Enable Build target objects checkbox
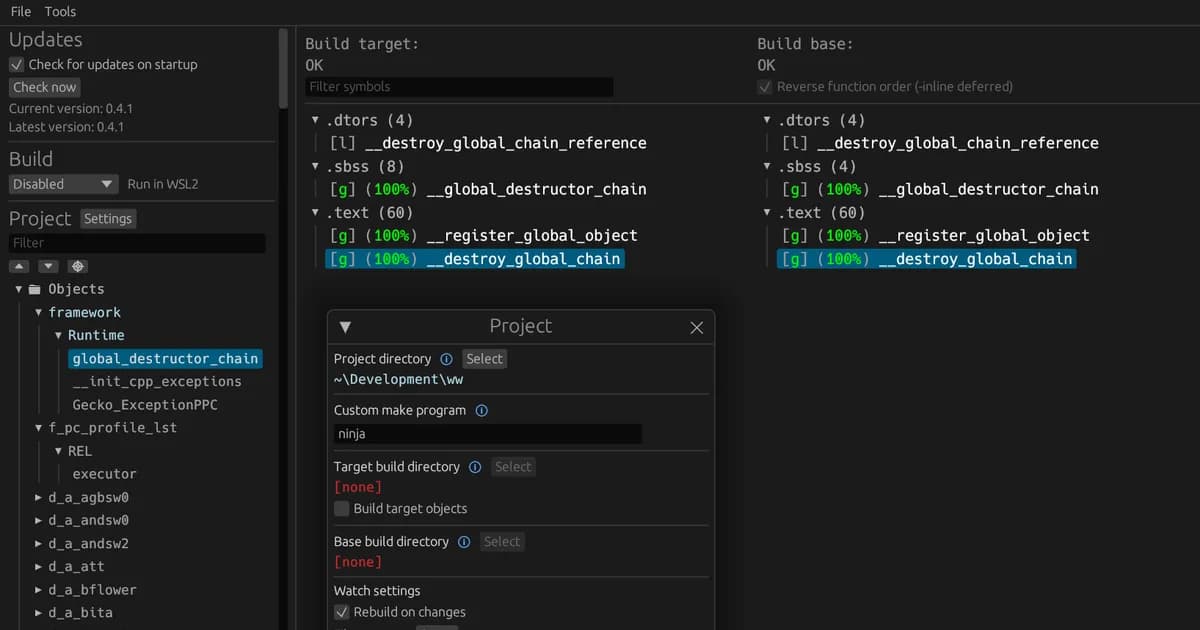 (342, 509)
